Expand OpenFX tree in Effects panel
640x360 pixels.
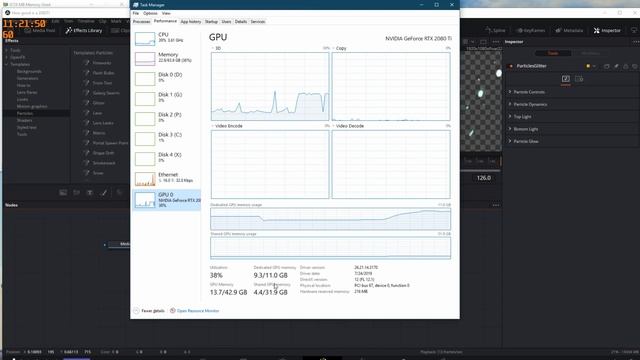(6, 58)
